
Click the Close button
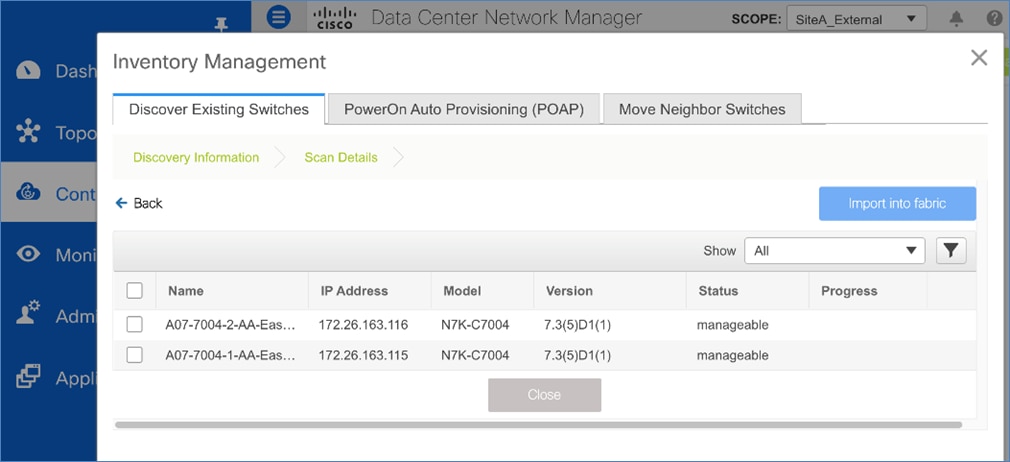(x=544, y=394)
